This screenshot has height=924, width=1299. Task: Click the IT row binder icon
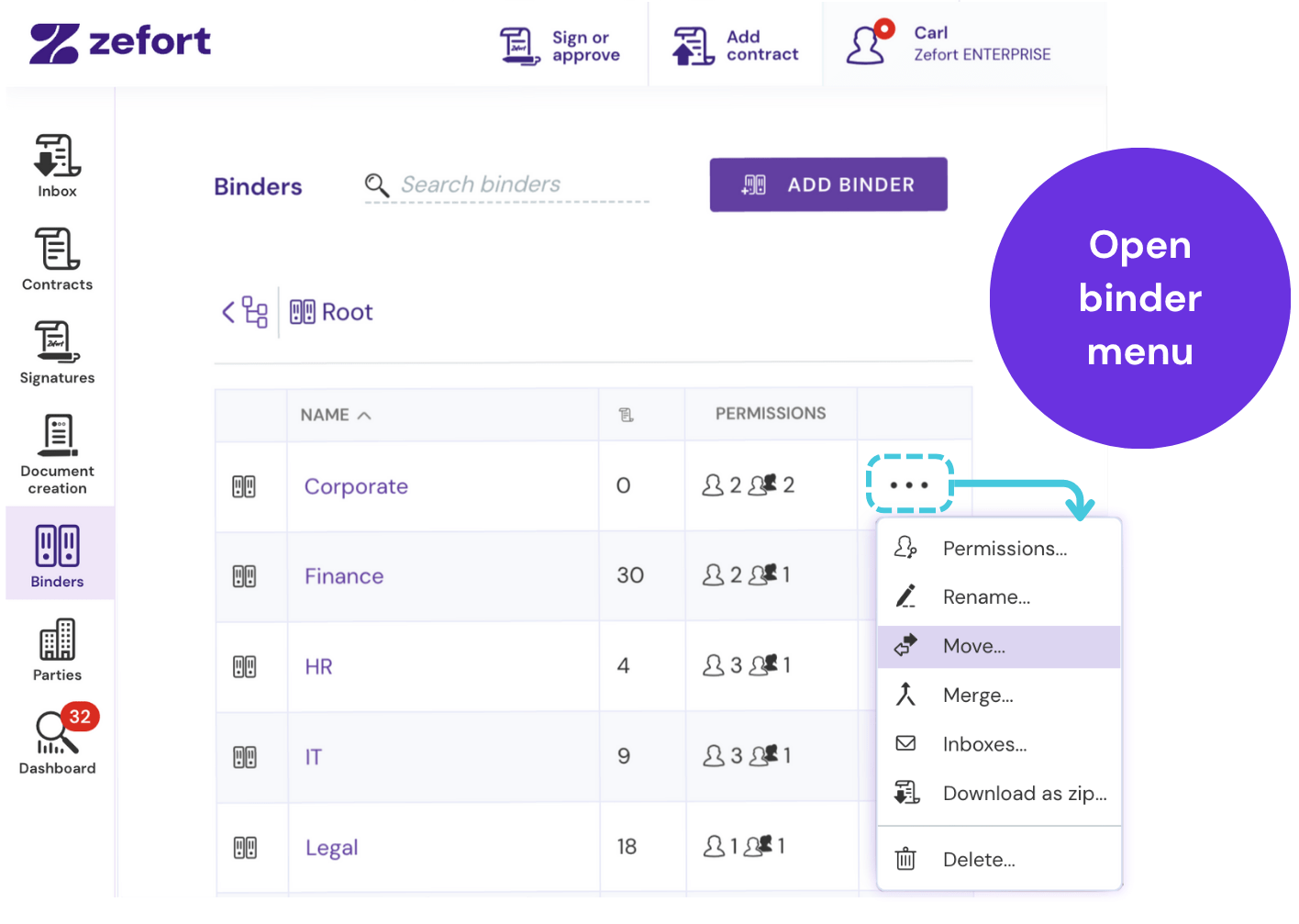click(244, 757)
